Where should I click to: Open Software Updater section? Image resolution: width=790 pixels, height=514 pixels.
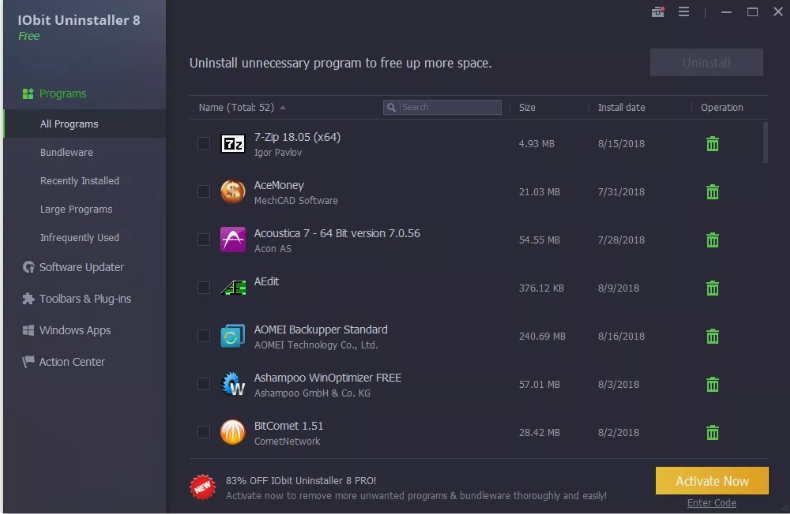click(x=74, y=267)
